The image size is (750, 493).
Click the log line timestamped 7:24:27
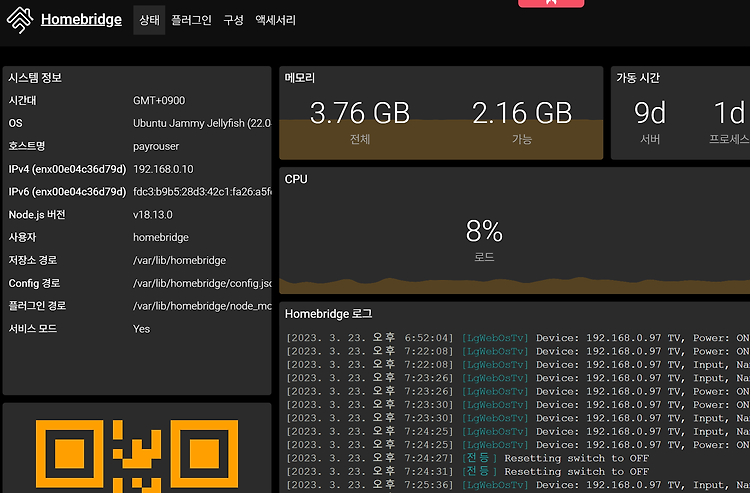[467, 459]
